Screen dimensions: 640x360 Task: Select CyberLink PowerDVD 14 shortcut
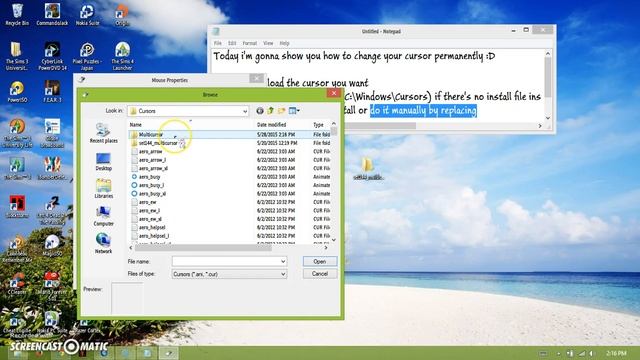click(x=52, y=55)
